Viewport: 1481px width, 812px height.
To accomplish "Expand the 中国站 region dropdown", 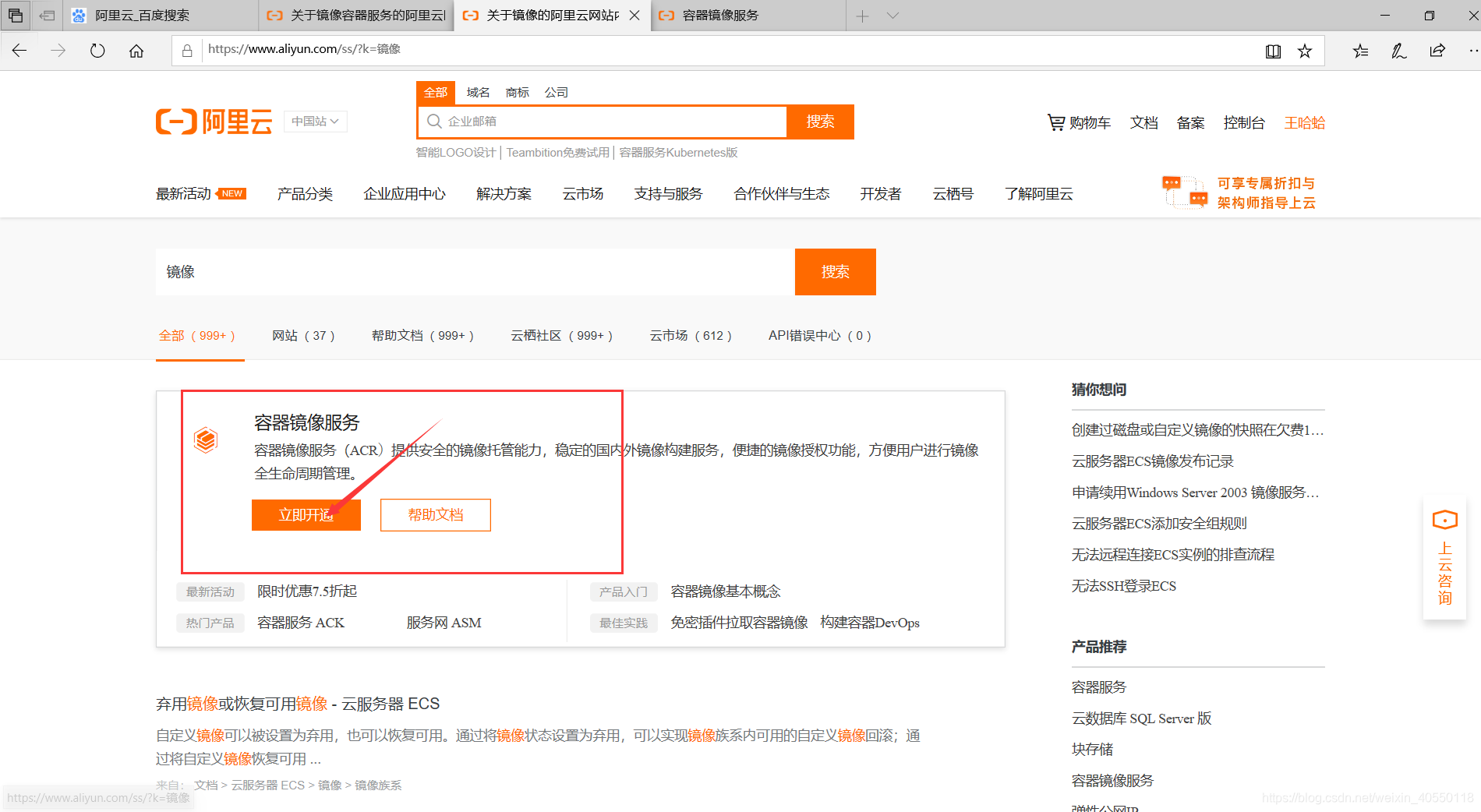I will [315, 122].
